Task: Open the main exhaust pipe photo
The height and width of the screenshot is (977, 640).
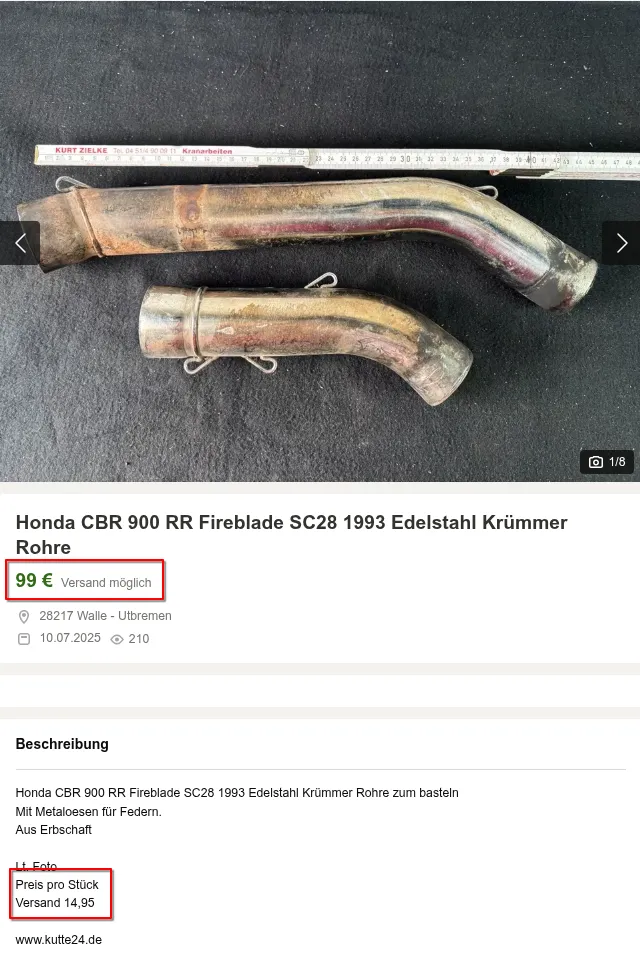Action: pyautogui.click(x=320, y=241)
